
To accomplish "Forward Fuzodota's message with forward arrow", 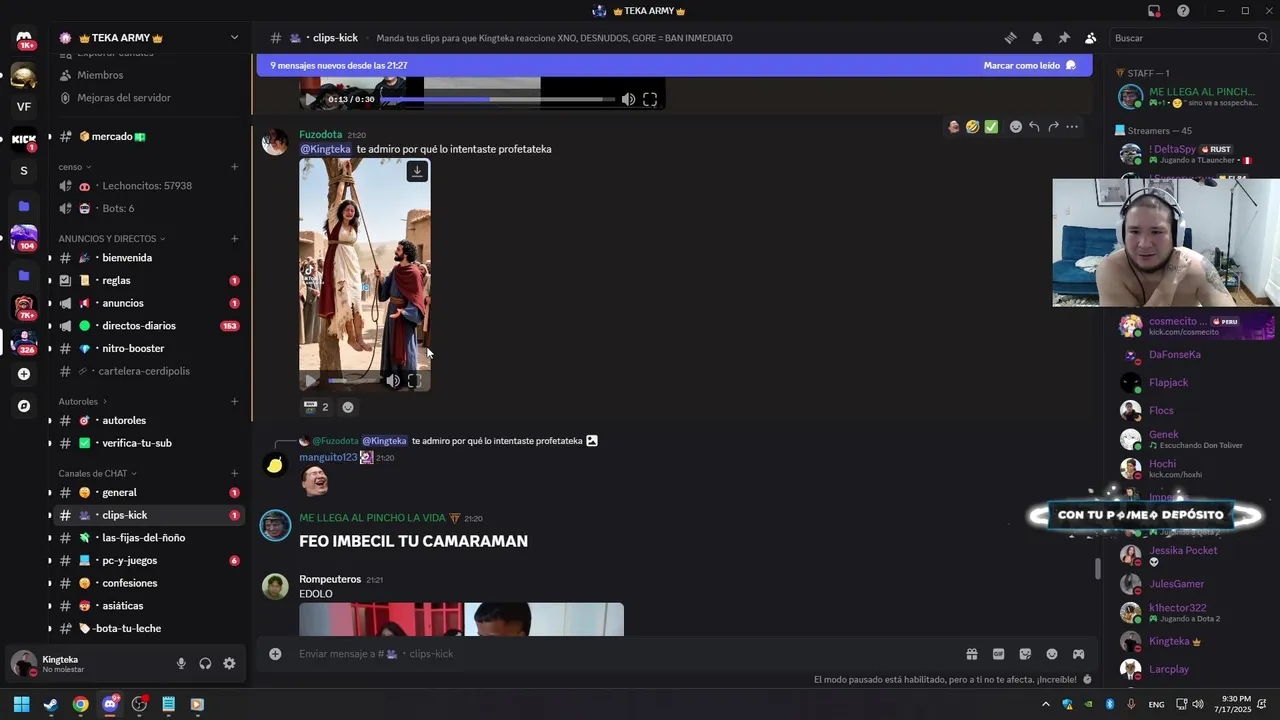I will click(x=1053, y=127).
